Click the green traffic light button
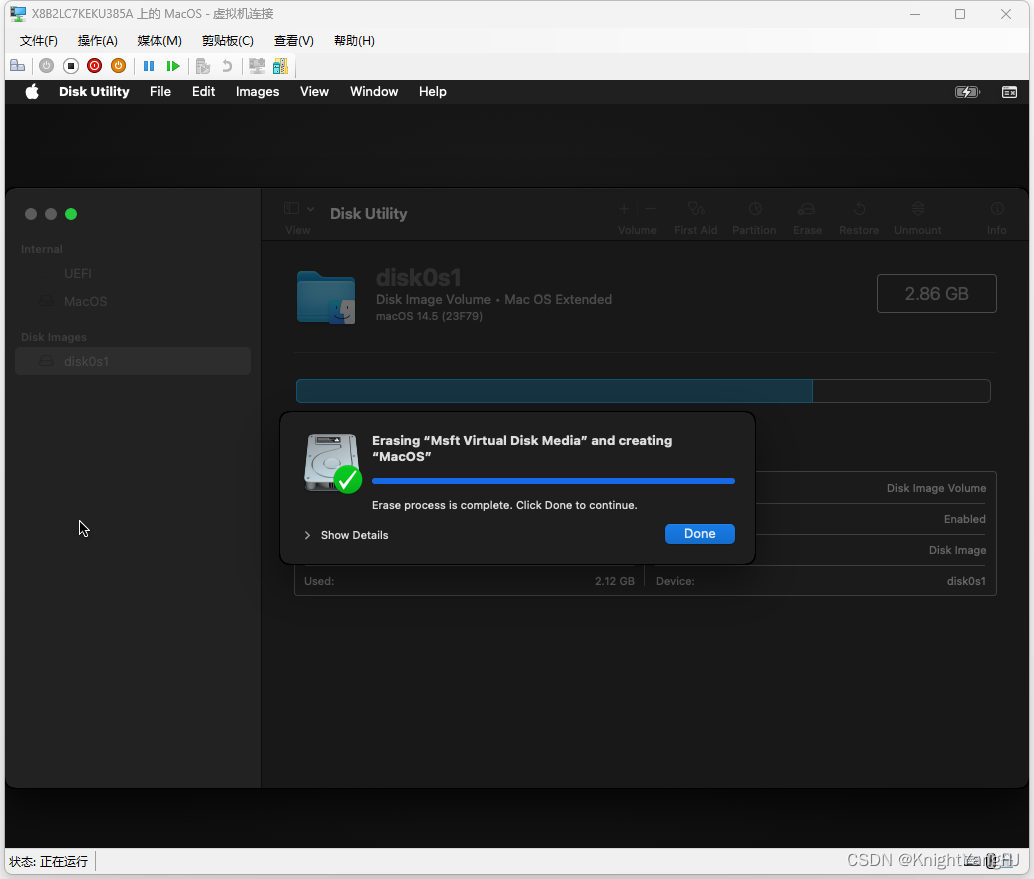Viewport: 1034px width, 879px height. tap(70, 213)
